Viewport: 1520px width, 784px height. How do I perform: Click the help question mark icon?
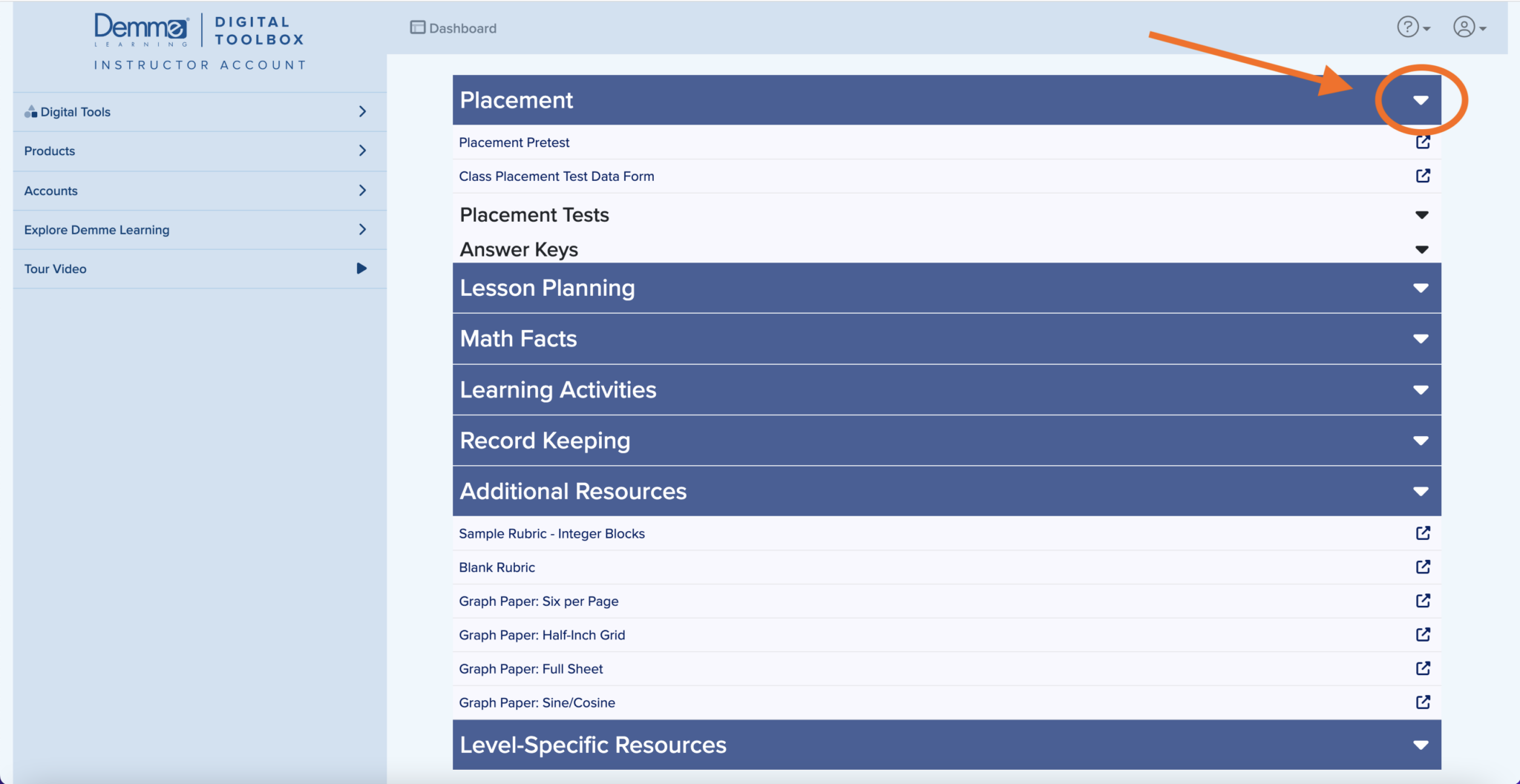click(x=1408, y=27)
